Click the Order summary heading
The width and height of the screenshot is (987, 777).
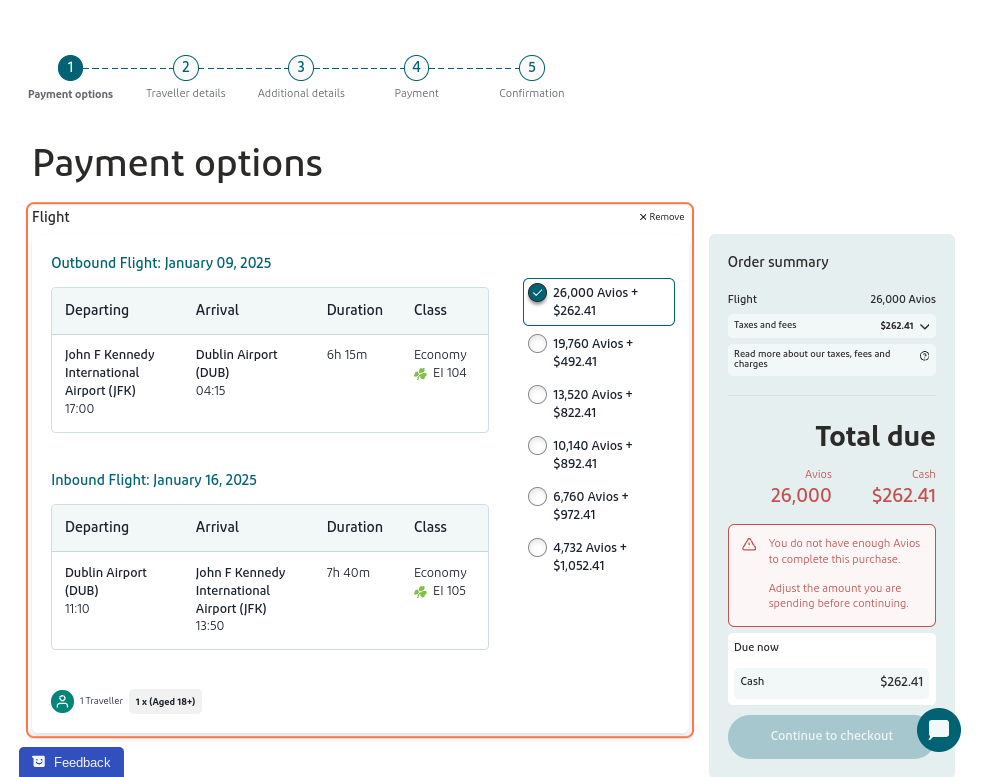coord(778,262)
